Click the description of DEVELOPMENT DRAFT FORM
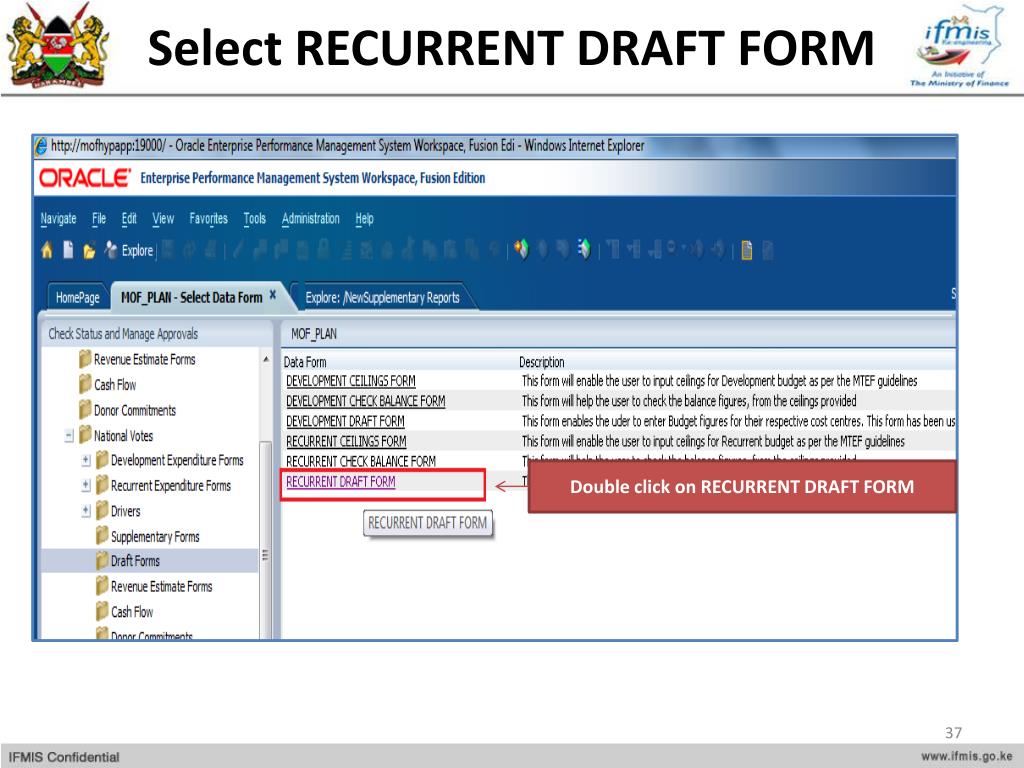1024x768 pixels. coord(738,421)
